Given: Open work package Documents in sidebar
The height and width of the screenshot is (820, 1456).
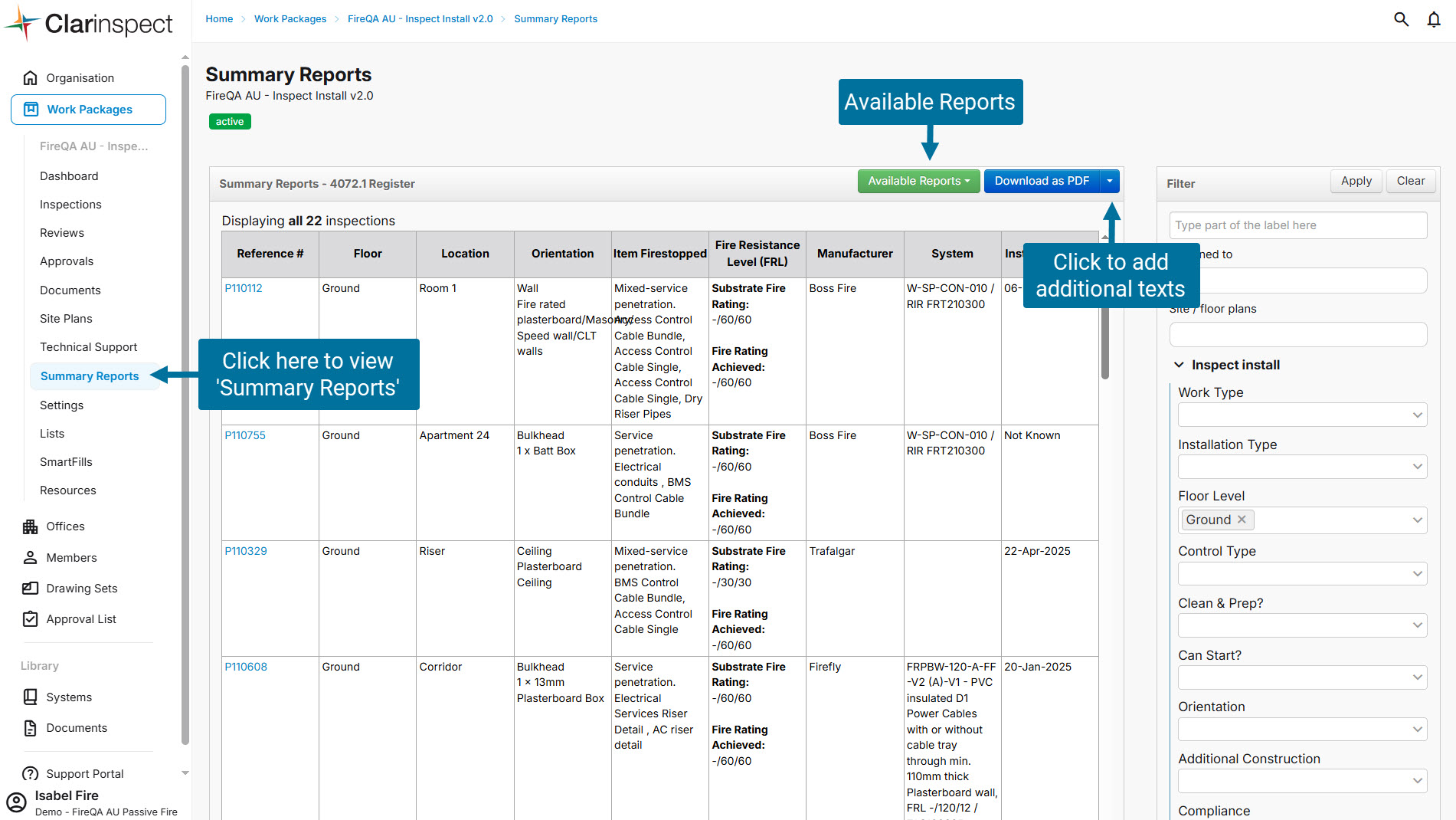Looking at the screenshot, I should (70, 290).
